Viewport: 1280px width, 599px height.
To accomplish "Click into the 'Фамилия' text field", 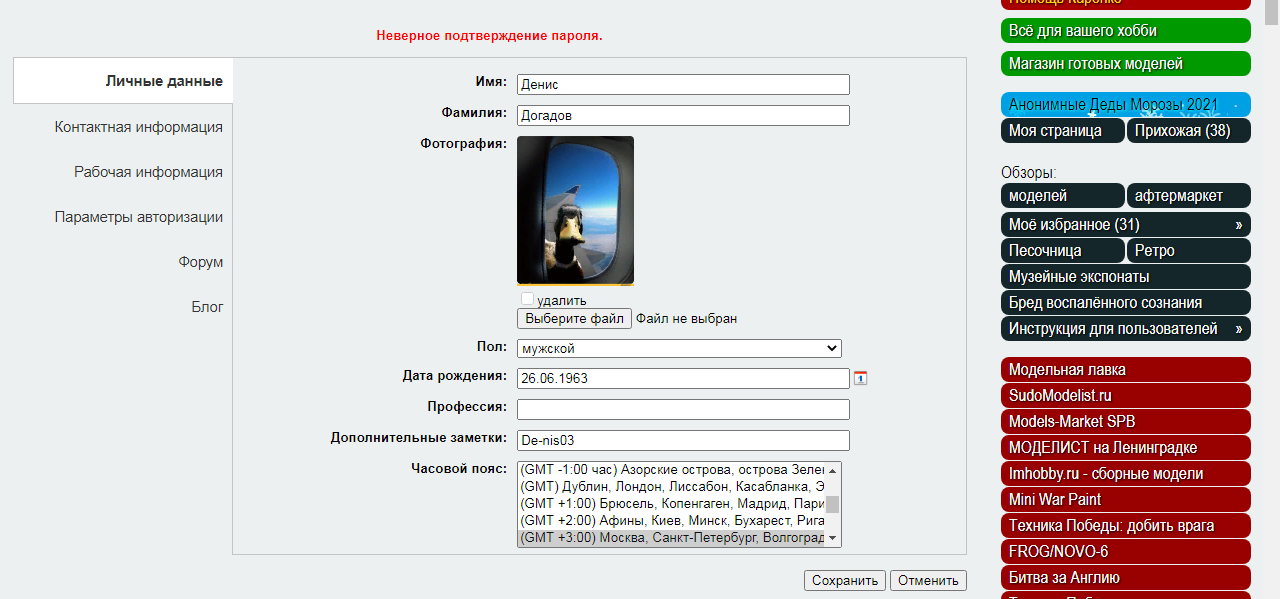I will pyautogui.click(x=683, y=116).
